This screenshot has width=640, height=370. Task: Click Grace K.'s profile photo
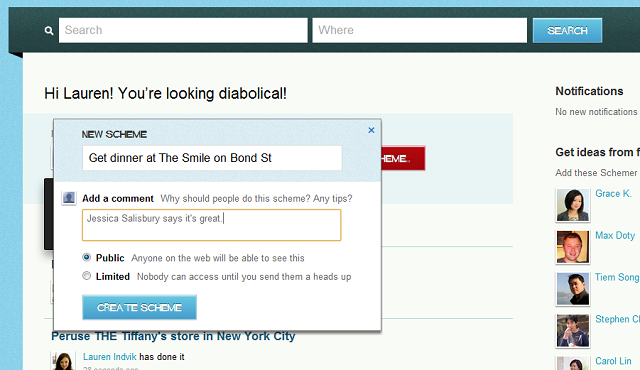[x=573, y=205]
